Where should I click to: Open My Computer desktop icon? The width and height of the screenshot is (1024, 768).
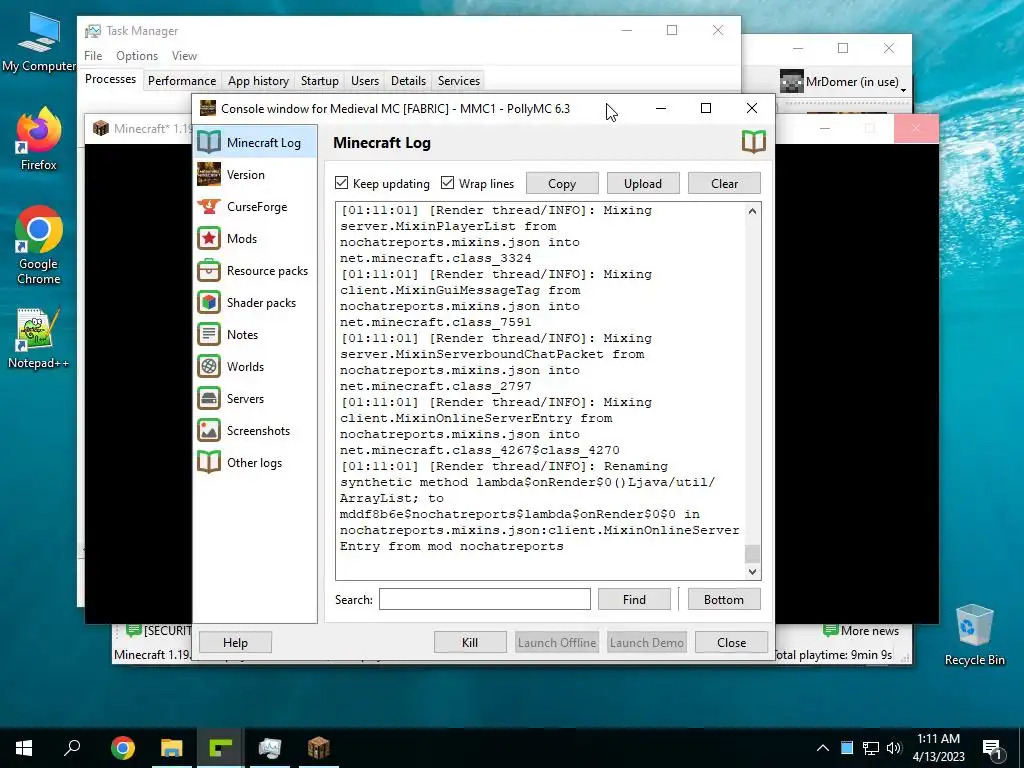coord(39,41)
